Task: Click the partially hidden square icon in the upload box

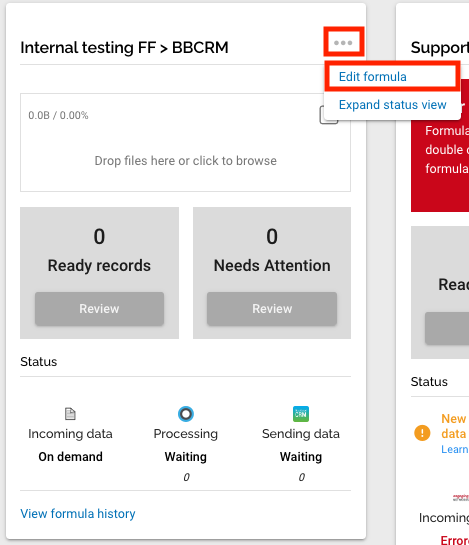Action: [x=329, y=116]
